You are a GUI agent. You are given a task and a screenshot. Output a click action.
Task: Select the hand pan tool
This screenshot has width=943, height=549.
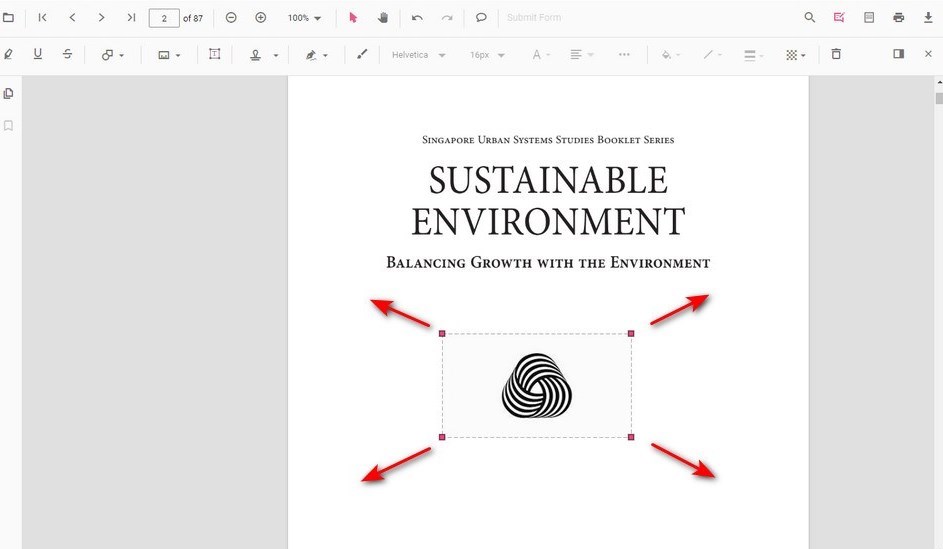382,18
